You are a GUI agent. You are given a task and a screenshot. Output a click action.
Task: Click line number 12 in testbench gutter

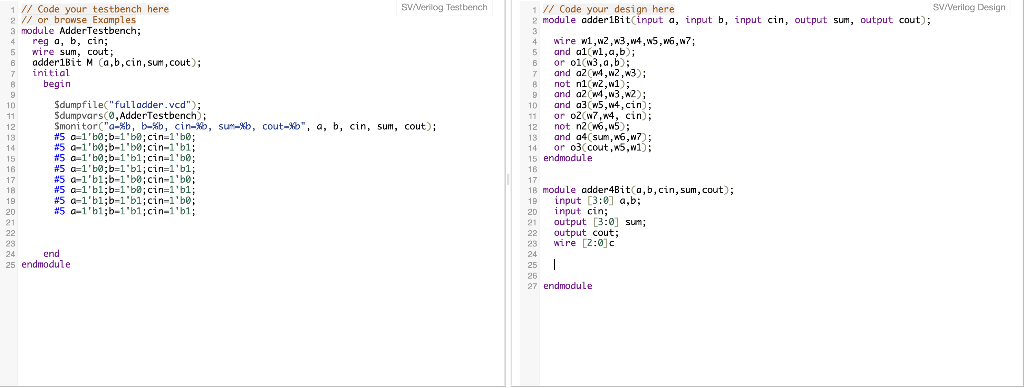[x=10, y=127]
